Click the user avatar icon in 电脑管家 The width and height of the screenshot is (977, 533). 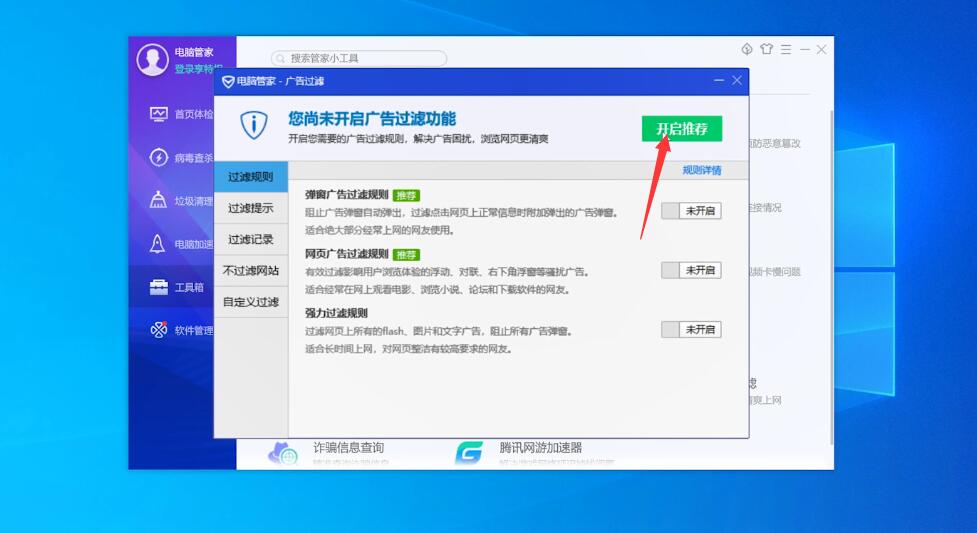[153, 60]
